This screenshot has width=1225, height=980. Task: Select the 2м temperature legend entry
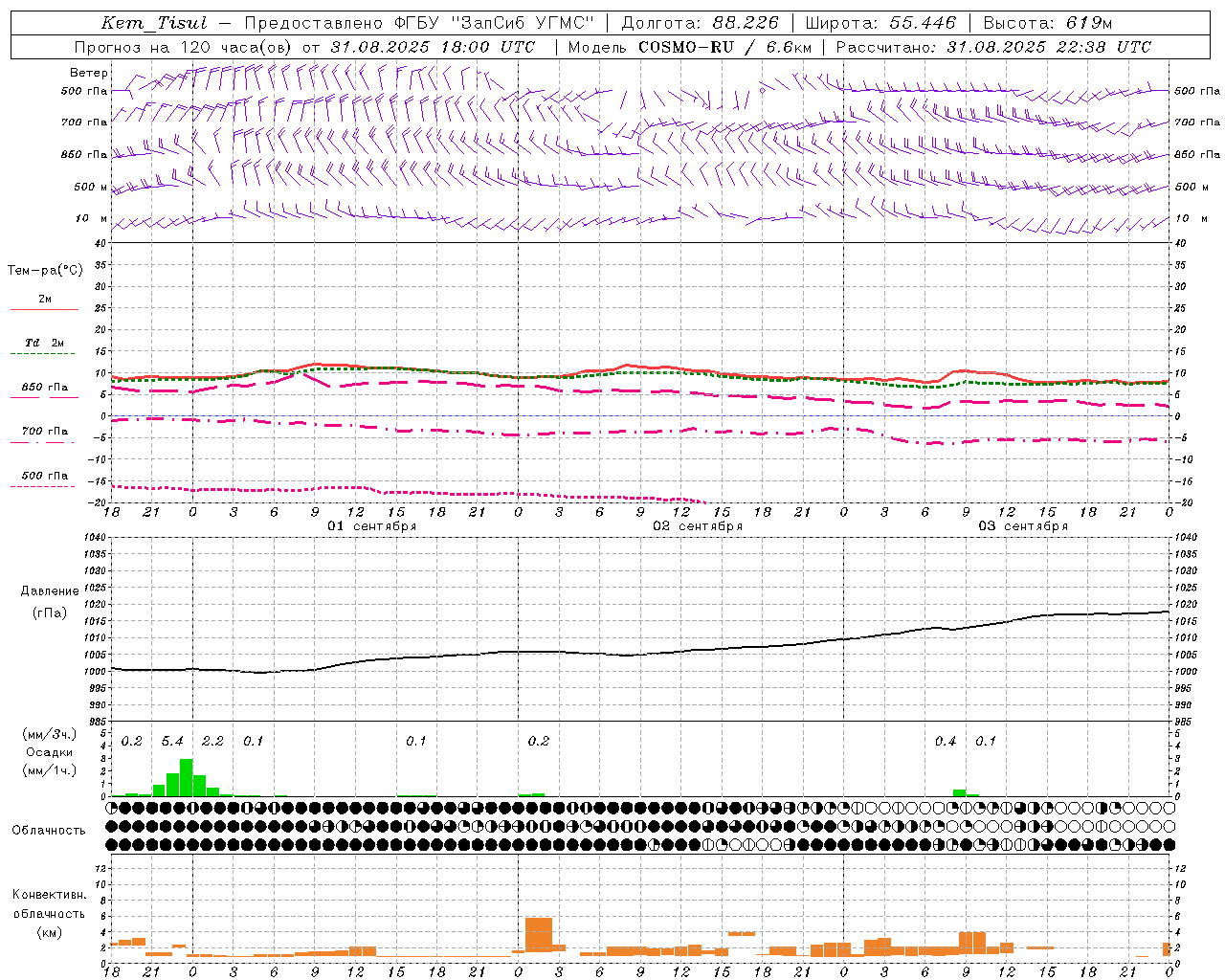(45, 304)
